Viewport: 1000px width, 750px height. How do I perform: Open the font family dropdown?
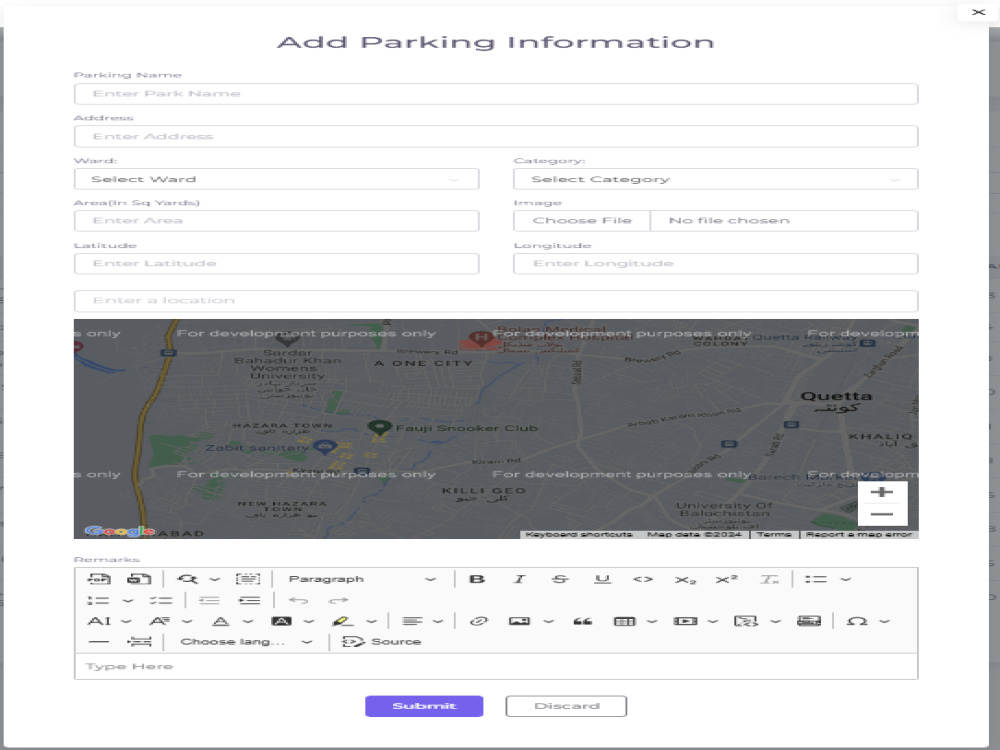click(x=170, y=621)
